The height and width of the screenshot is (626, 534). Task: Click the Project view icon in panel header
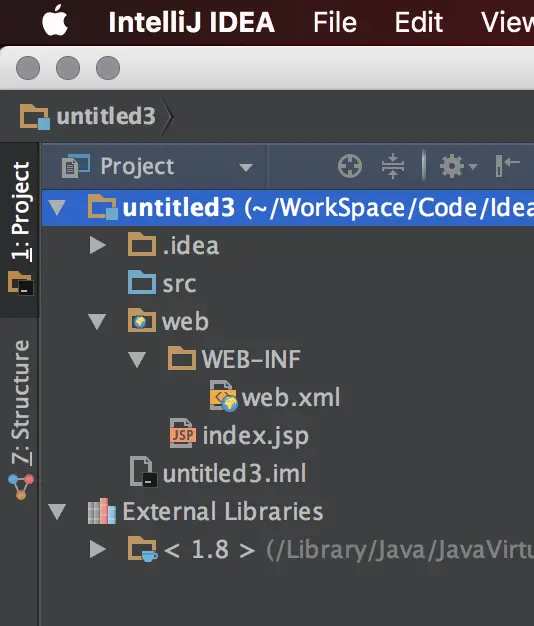[x=76, y=166]
